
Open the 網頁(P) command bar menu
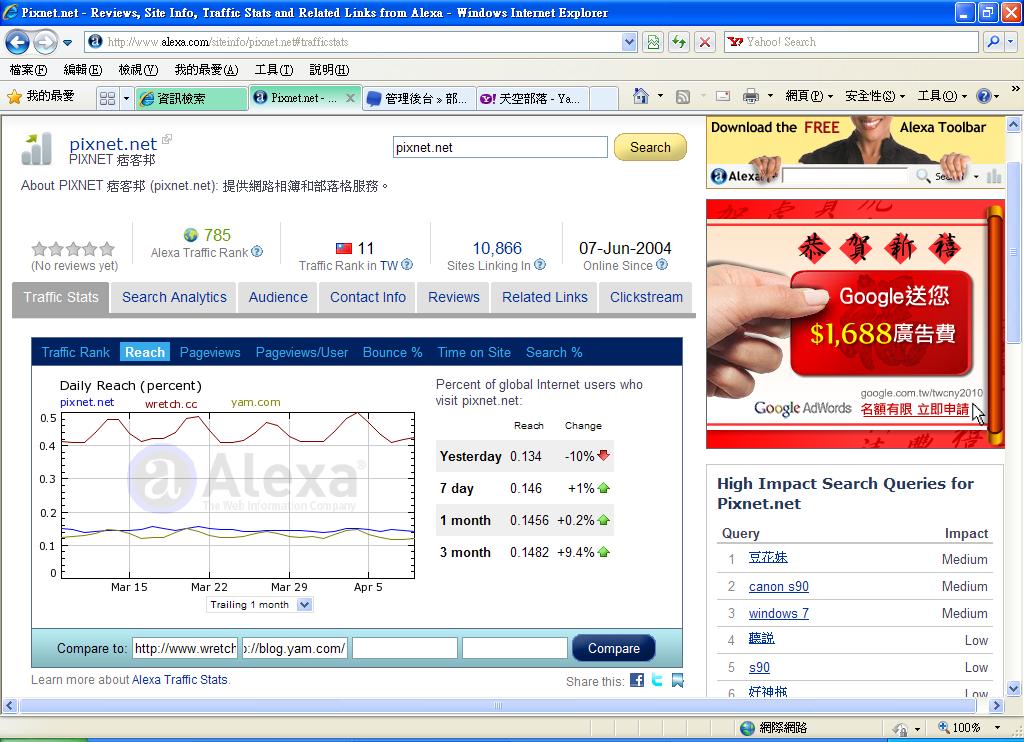(x=808, y=97)
